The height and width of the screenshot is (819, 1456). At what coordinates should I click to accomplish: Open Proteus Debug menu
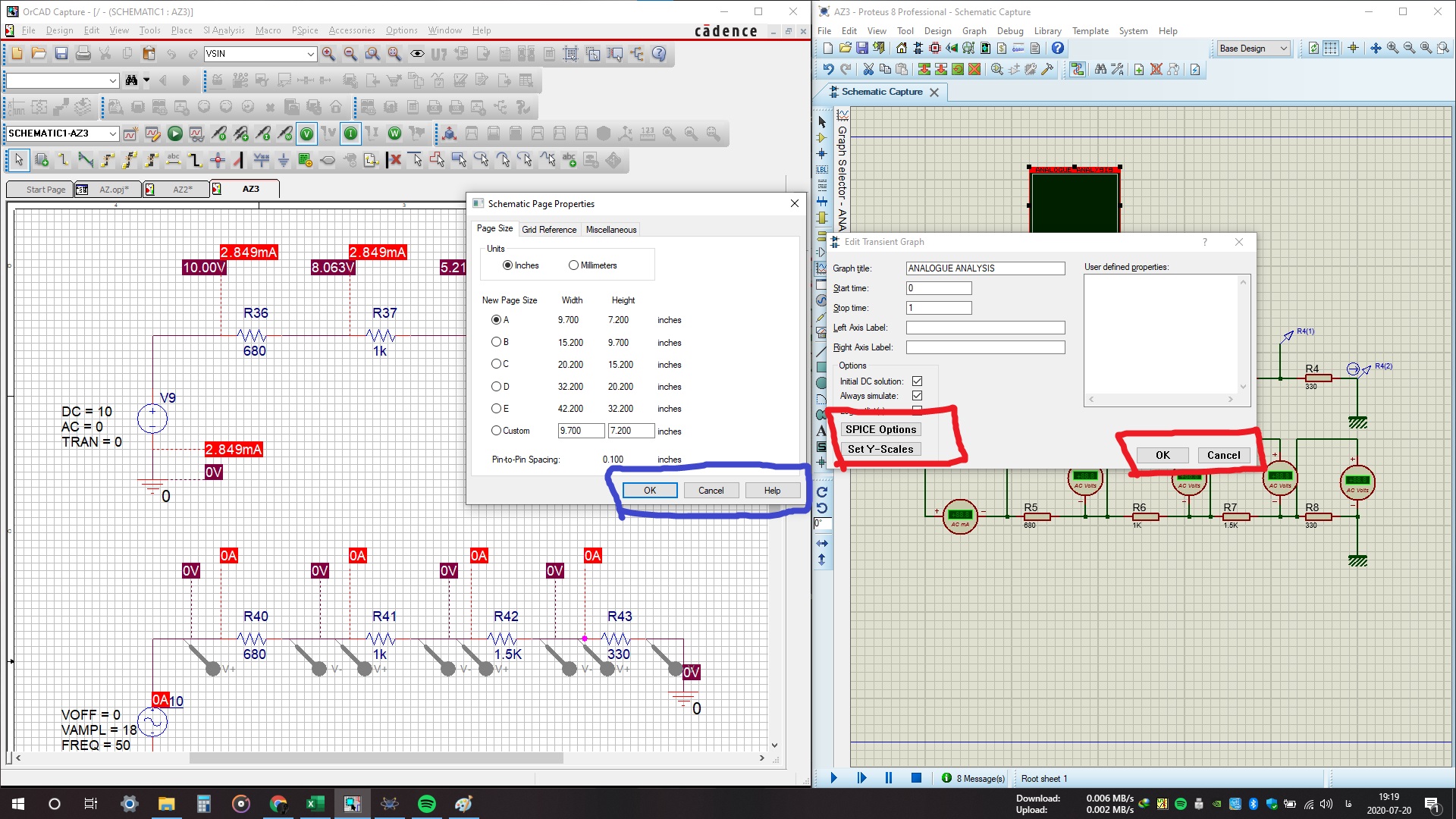coord(1010,31)
